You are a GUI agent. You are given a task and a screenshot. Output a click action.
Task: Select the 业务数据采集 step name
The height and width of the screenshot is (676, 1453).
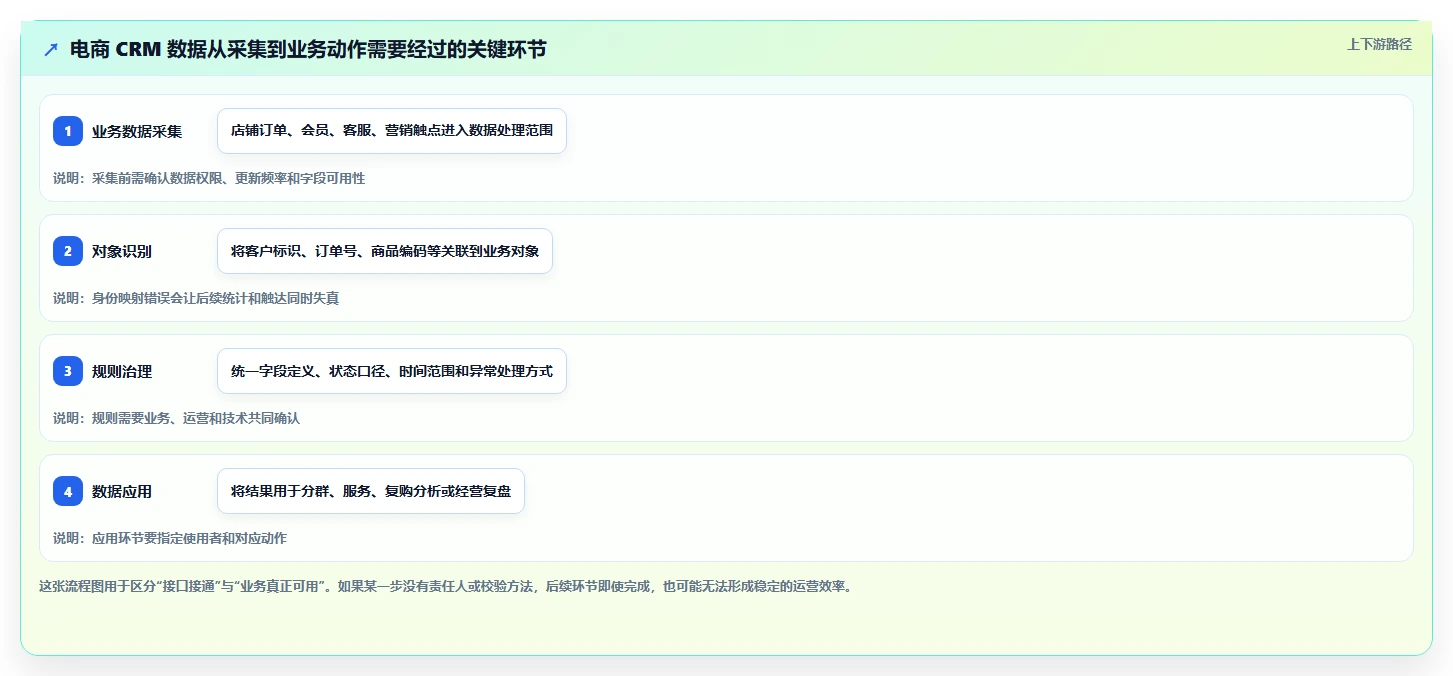(x=137, y=131)
